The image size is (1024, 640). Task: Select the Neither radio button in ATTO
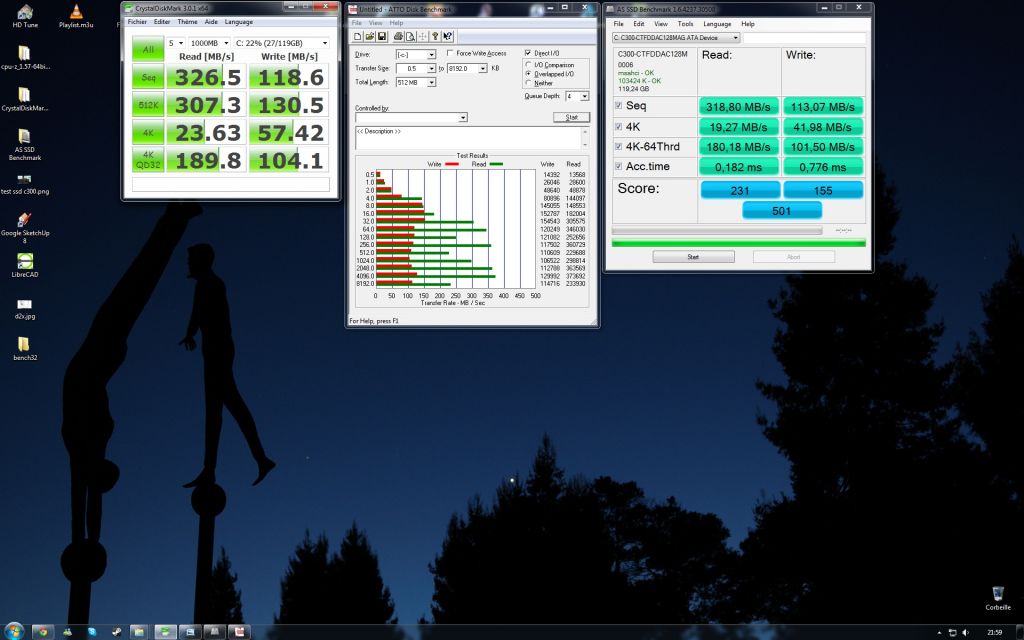[x=528, y=83]
